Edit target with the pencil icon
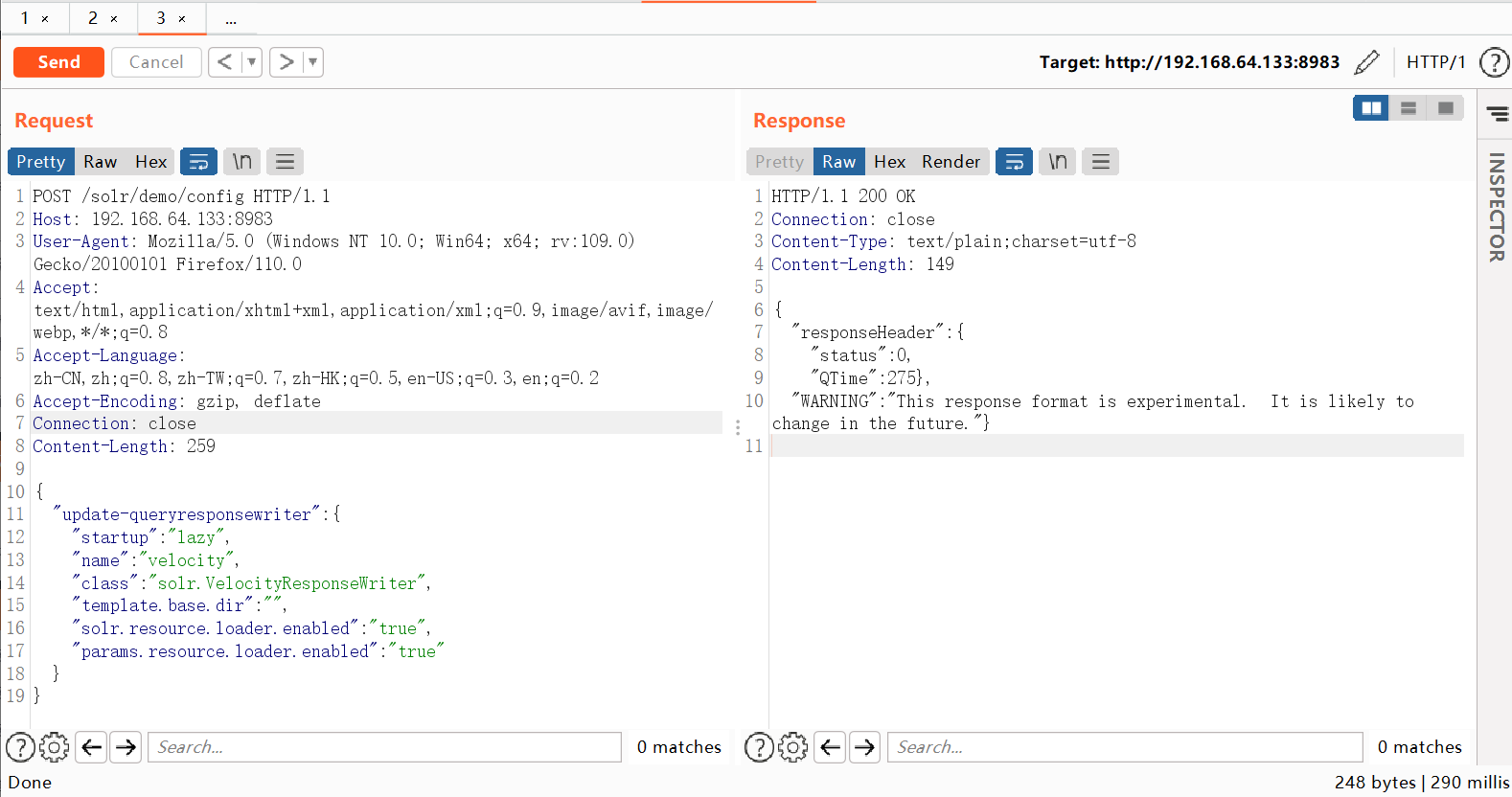 [1366, 62]
